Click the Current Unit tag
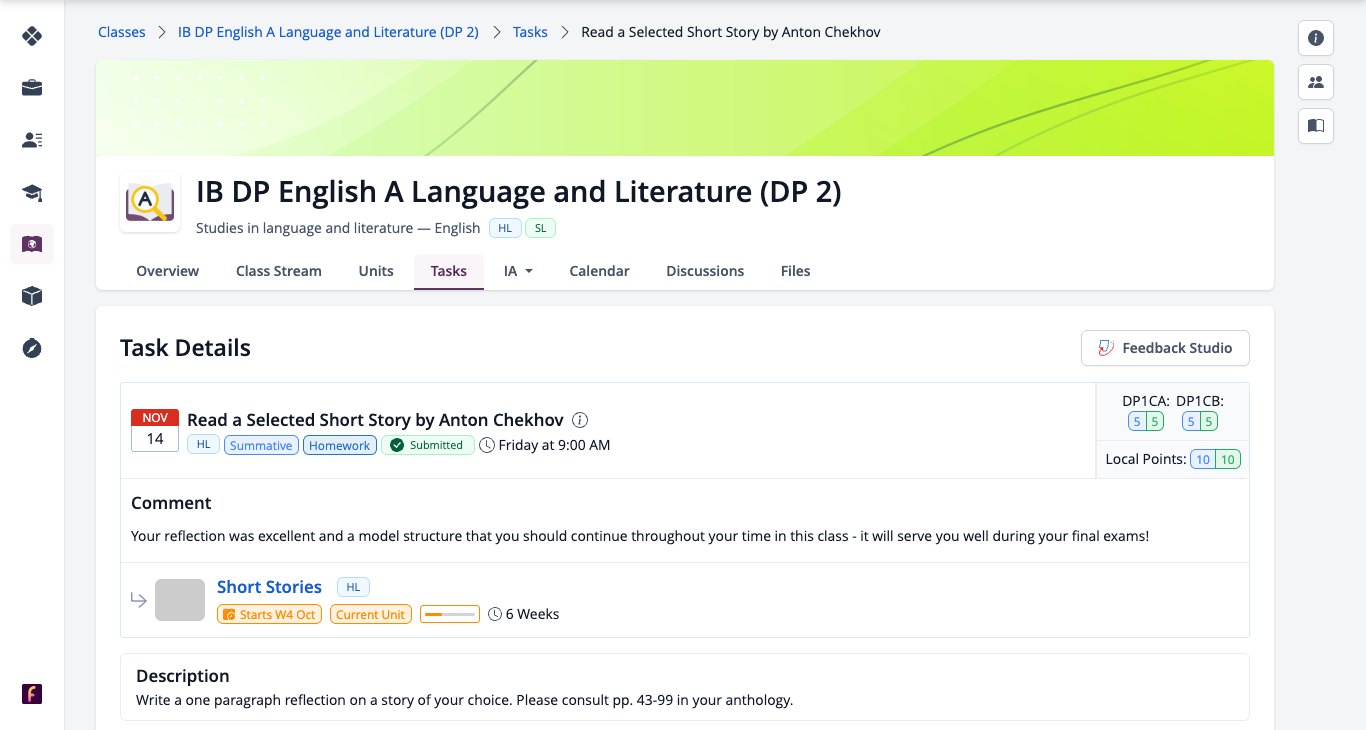 [370, 614]
